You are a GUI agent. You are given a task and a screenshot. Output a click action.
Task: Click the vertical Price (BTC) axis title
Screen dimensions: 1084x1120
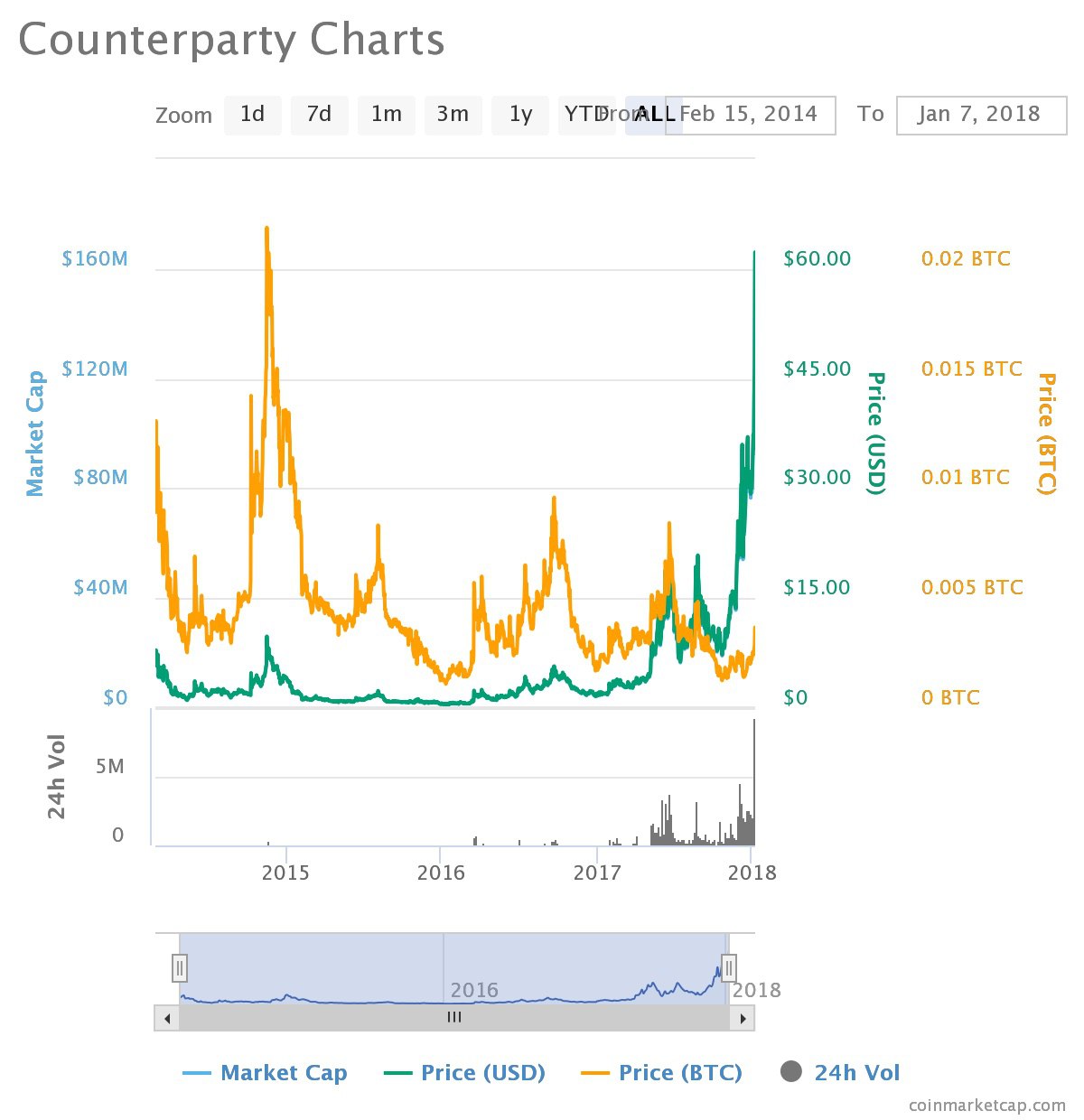coord(1047,434)
